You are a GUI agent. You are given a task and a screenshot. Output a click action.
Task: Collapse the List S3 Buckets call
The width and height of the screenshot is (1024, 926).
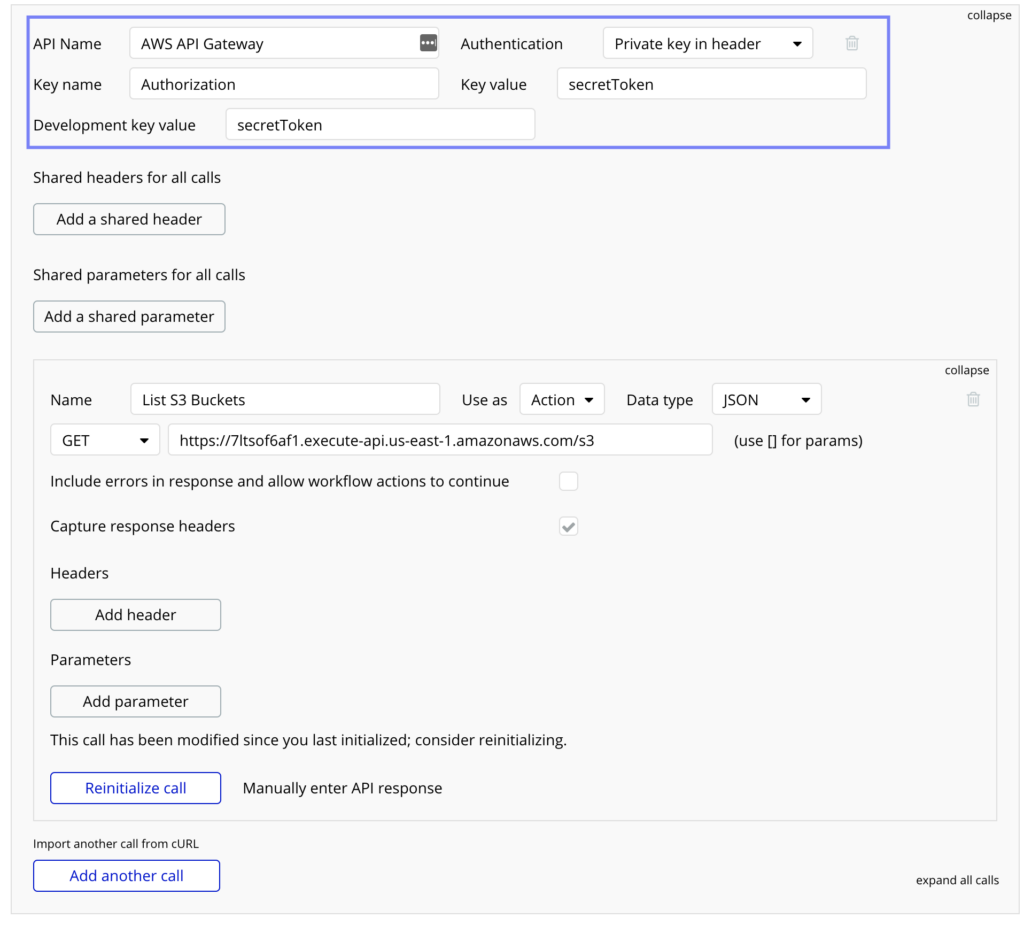967,370
